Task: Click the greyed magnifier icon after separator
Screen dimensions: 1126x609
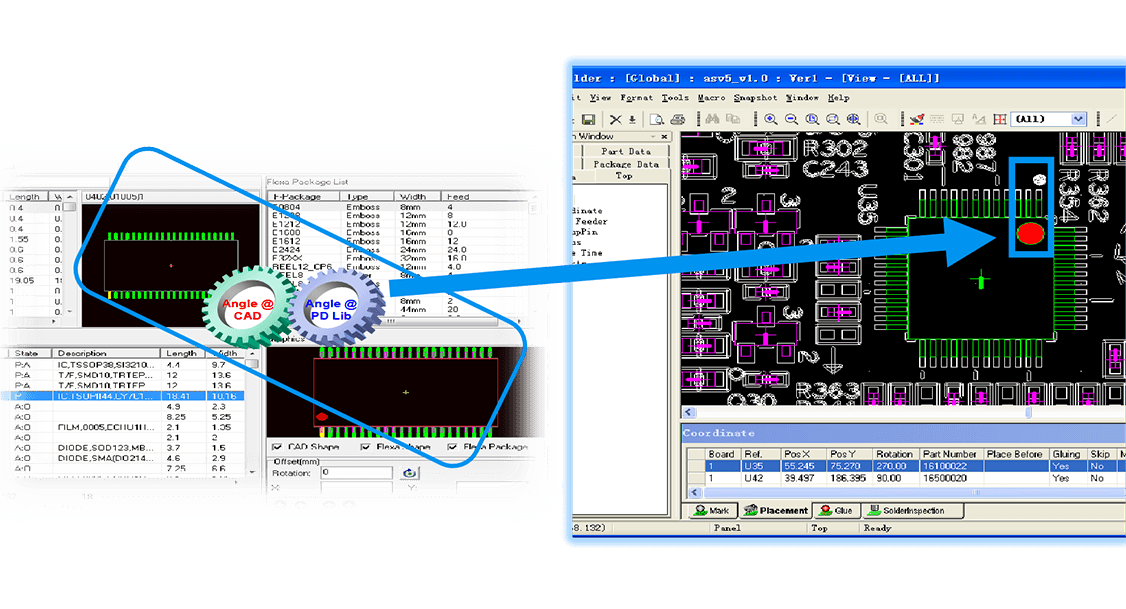Action: pyautogui.click(x=881, y=119)
